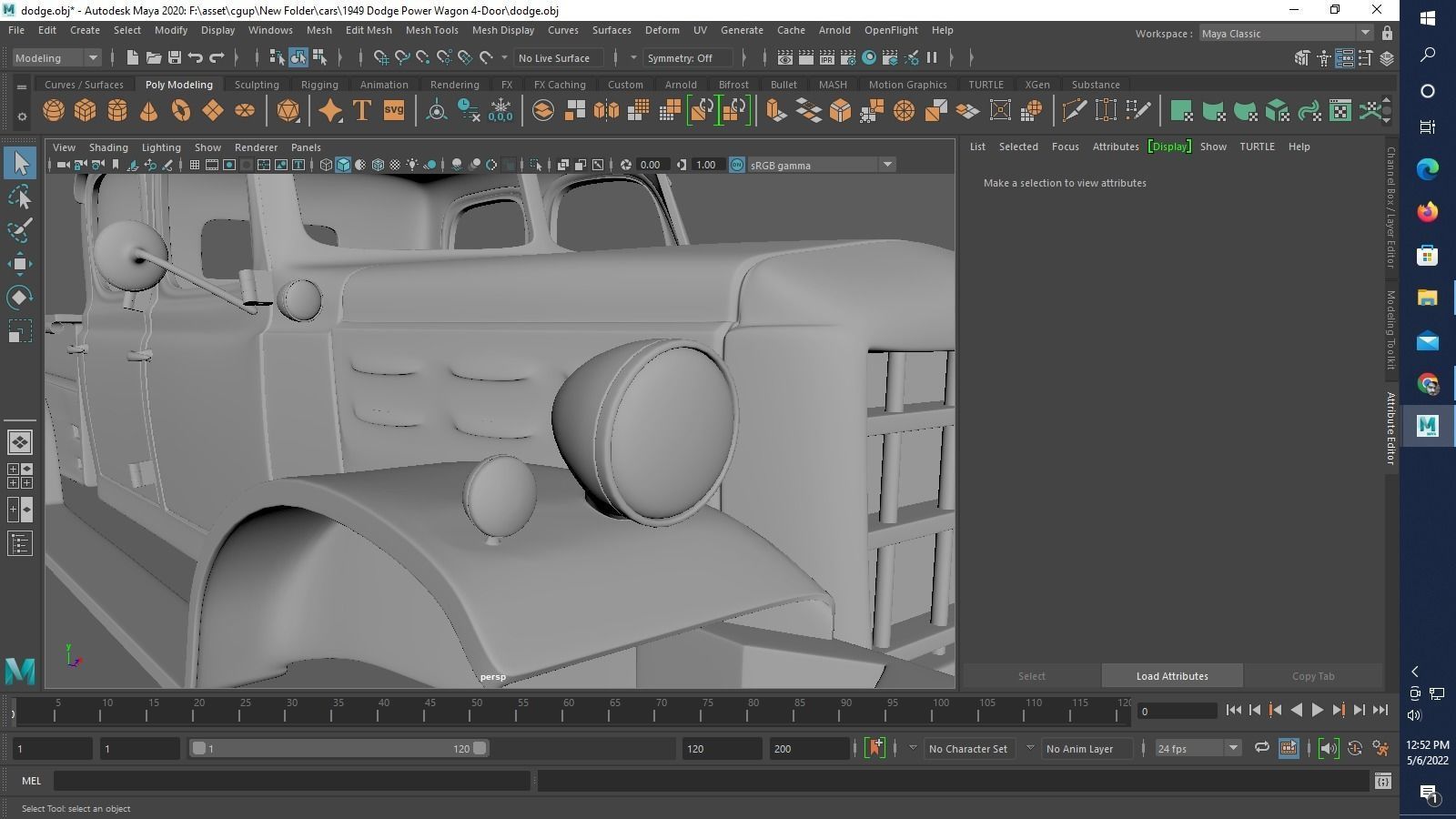This screenshot has width=1456, height=819.
Task: Toggle textured display in the viewport
Action: click(x=395, y=165)
